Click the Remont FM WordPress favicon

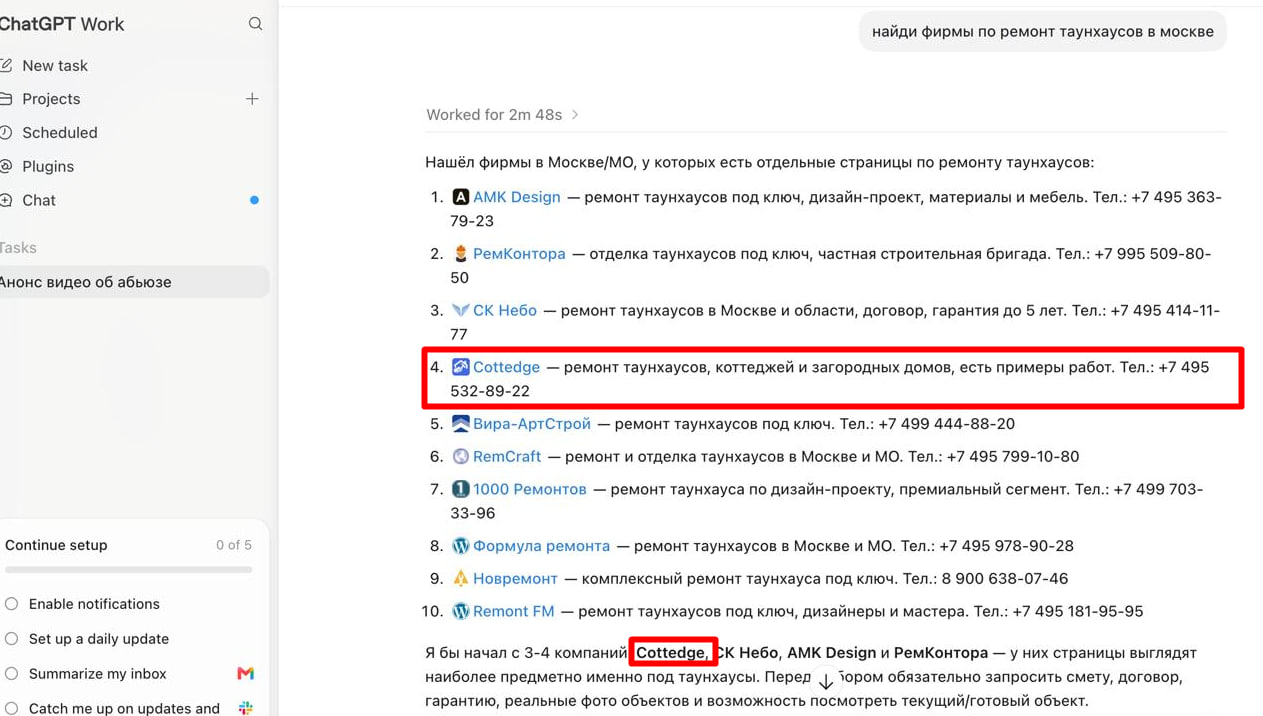pyautogui.click(x=460, y=611)
